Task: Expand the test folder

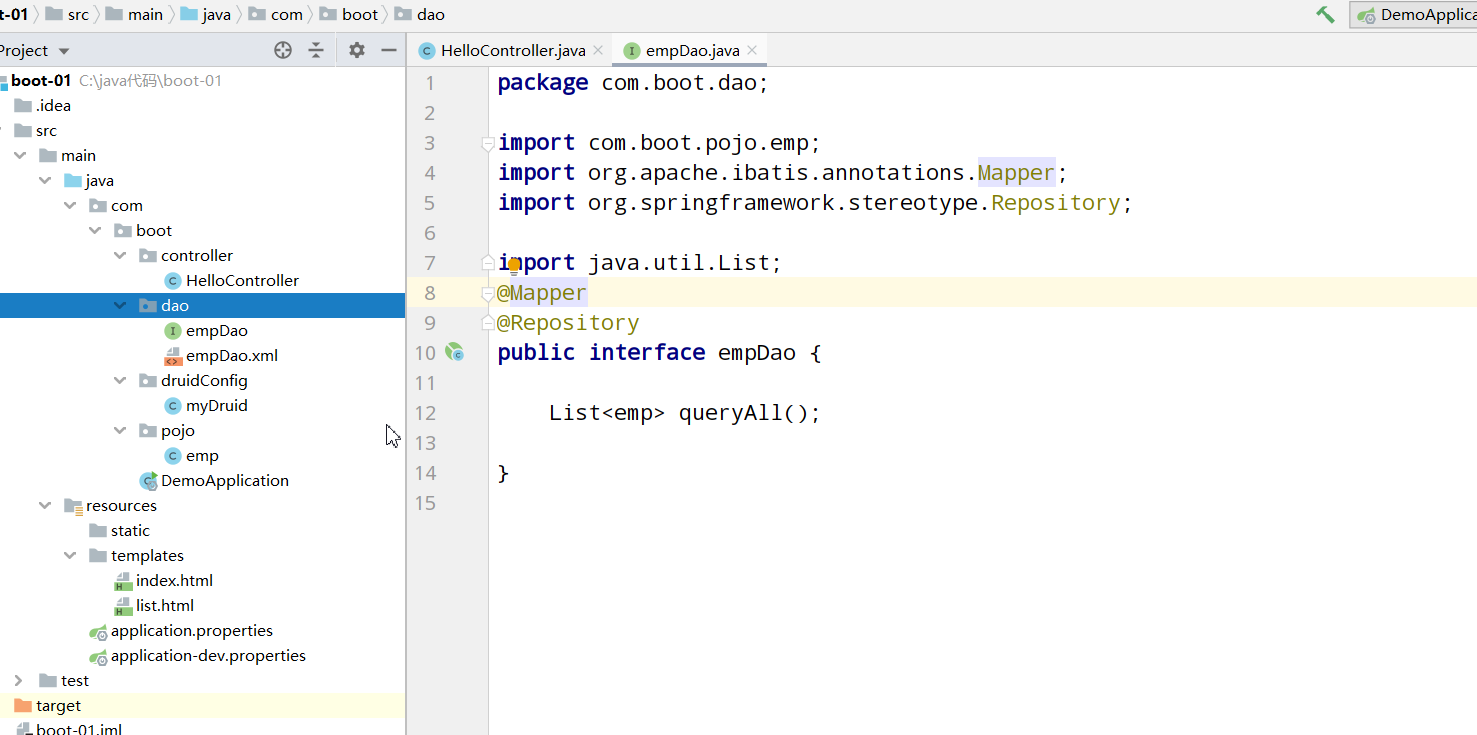Action: (19, 680)
